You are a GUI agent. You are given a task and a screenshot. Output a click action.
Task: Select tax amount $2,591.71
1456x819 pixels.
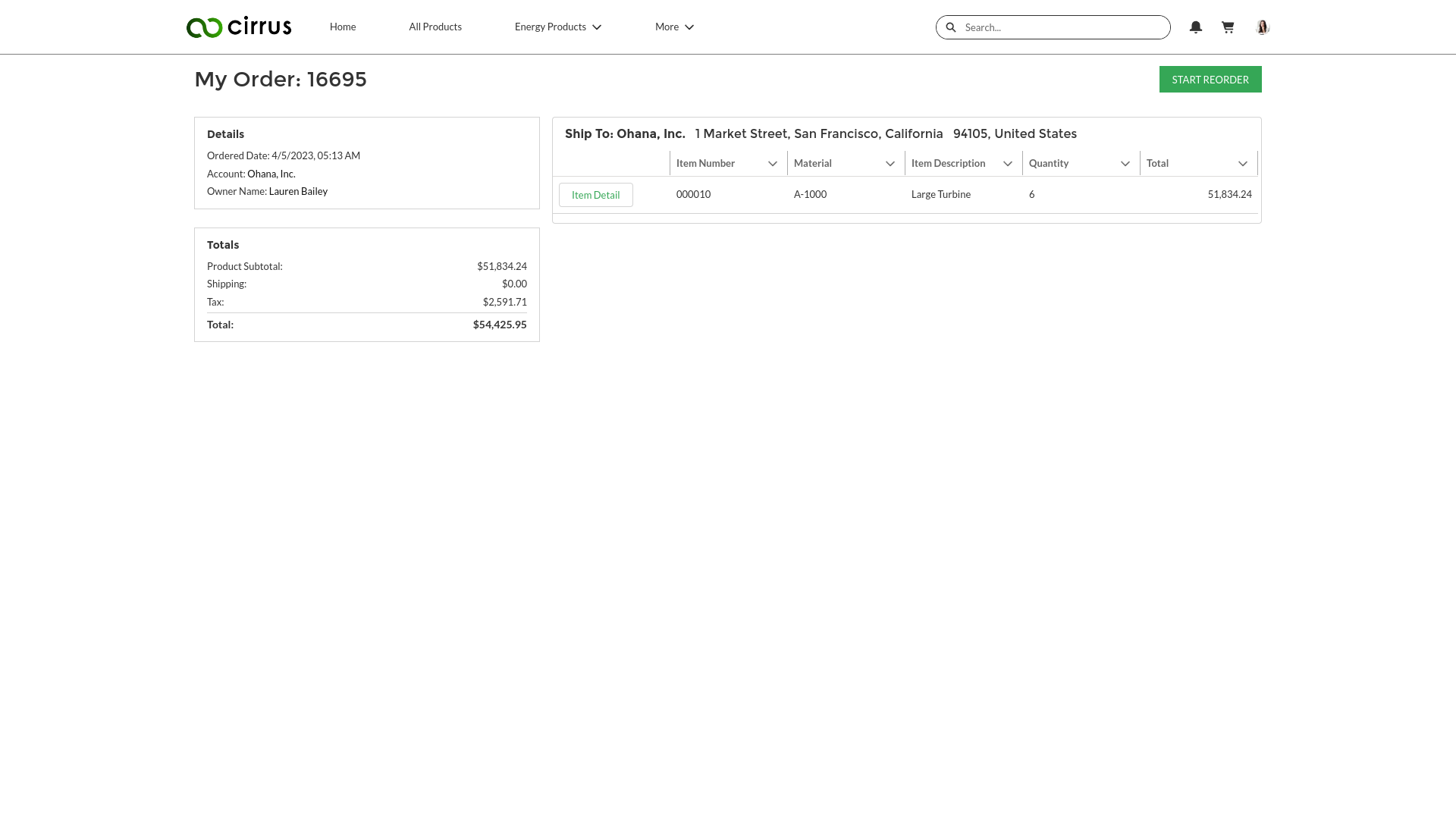tap(505, 302)
